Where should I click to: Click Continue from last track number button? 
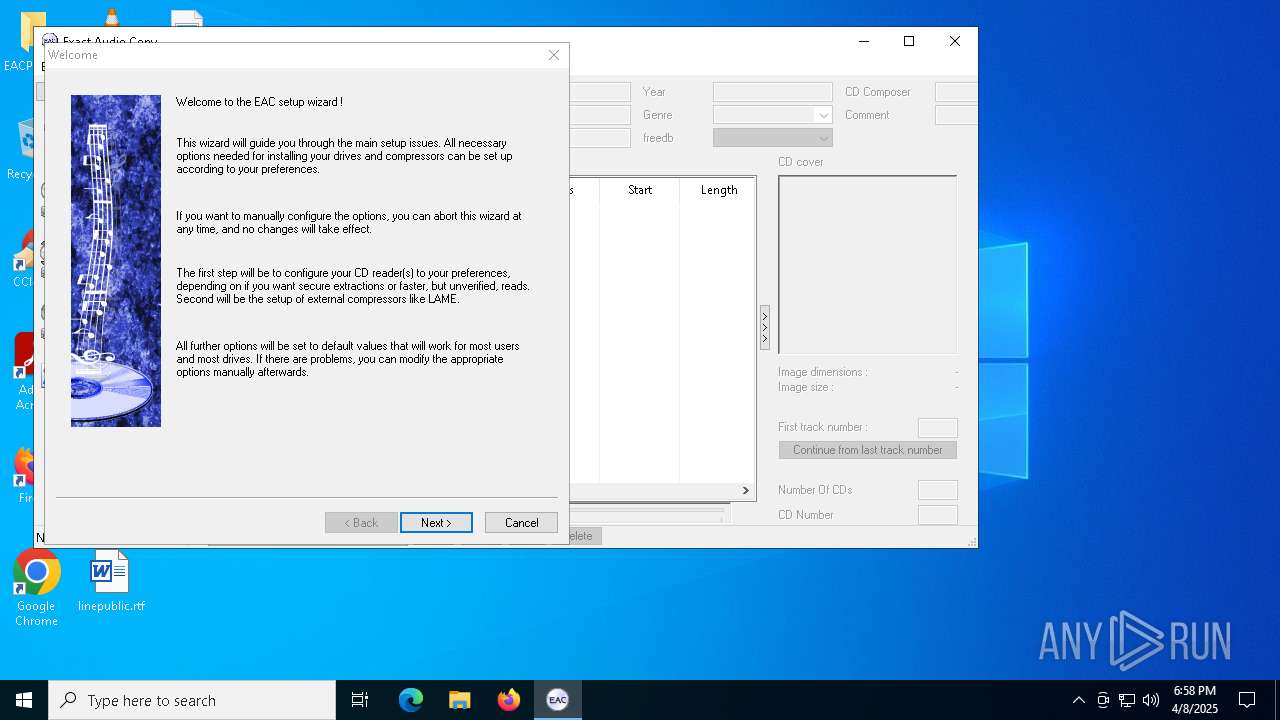pos(867,450)
